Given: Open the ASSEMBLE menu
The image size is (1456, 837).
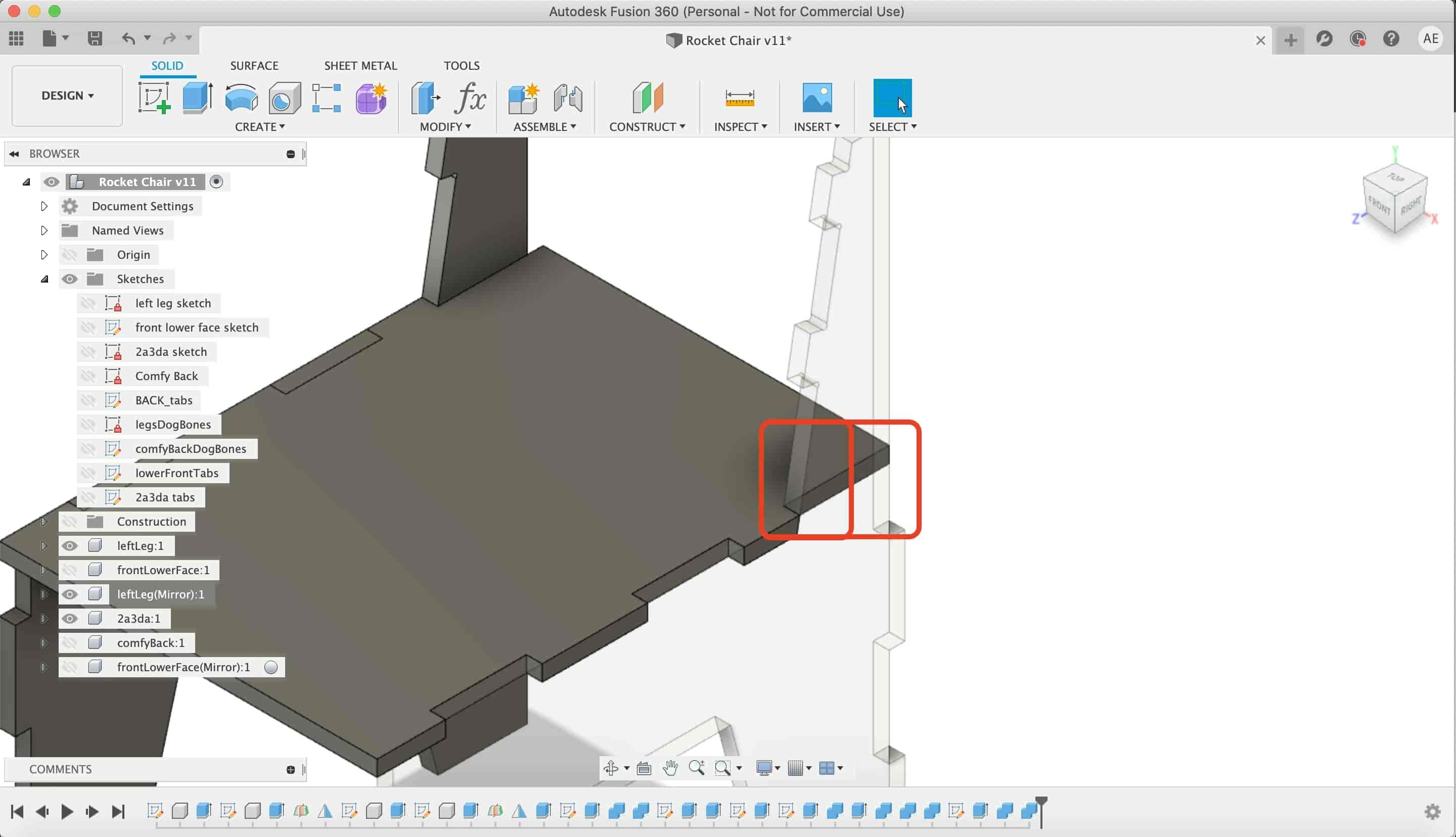Looking at the screenshot, I should 545,126.
